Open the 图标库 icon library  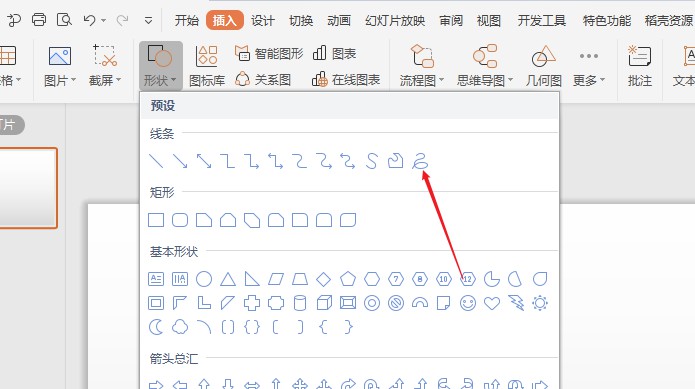click(x=207, y=66)
